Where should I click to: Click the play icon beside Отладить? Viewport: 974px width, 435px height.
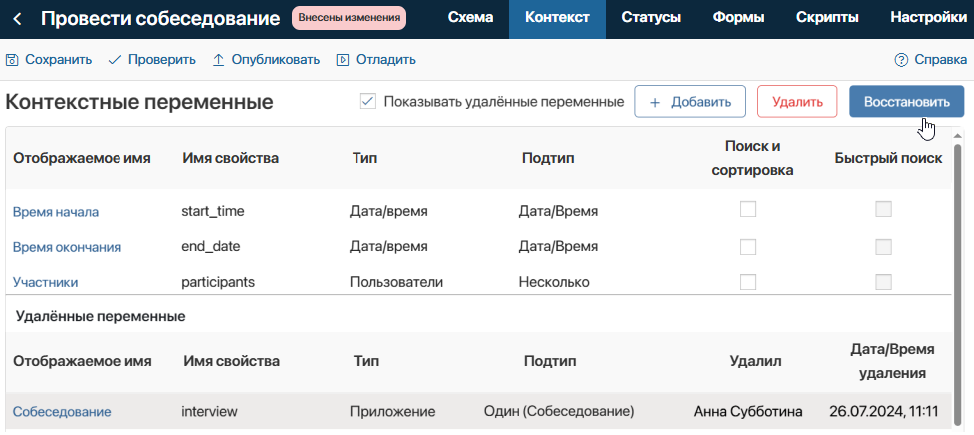(x=342, y=60)
